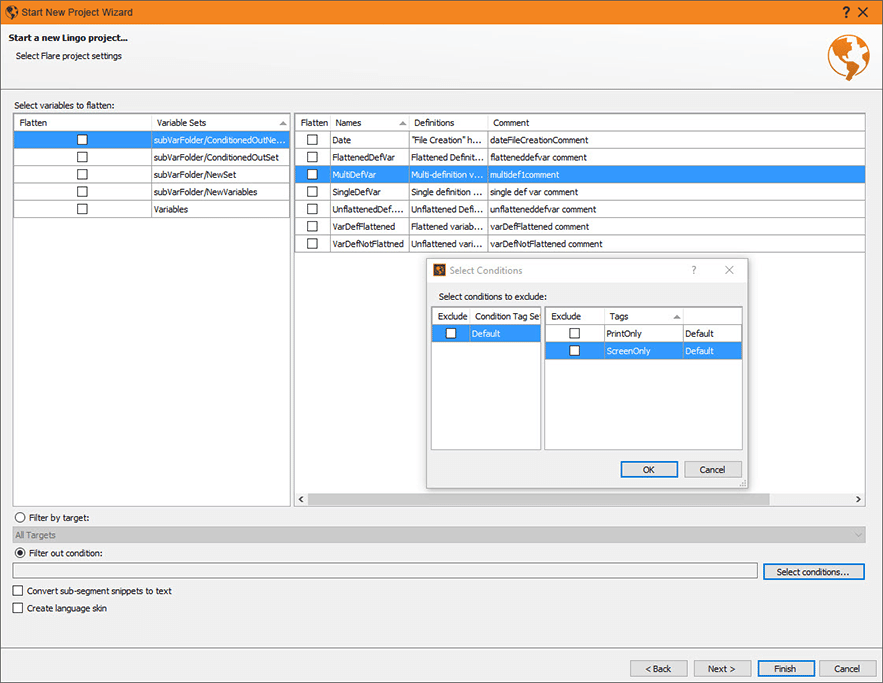
Task: Click the Select conditions... button
Action: (x=813, y=572)
